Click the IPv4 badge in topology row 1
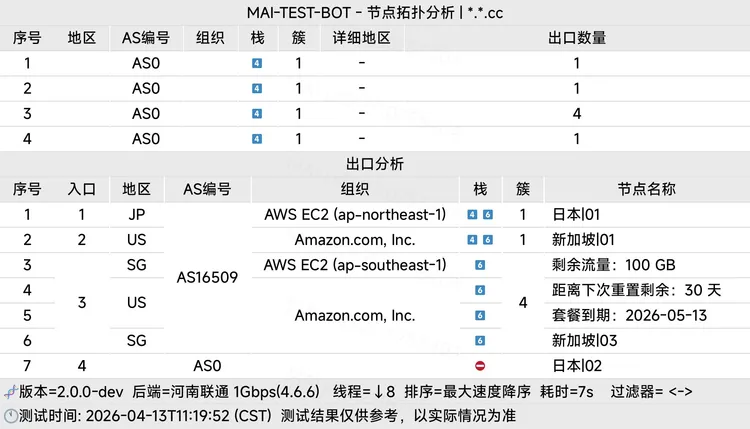The height and width of the screenshot is (429, 750). click(x=257, y=63)
